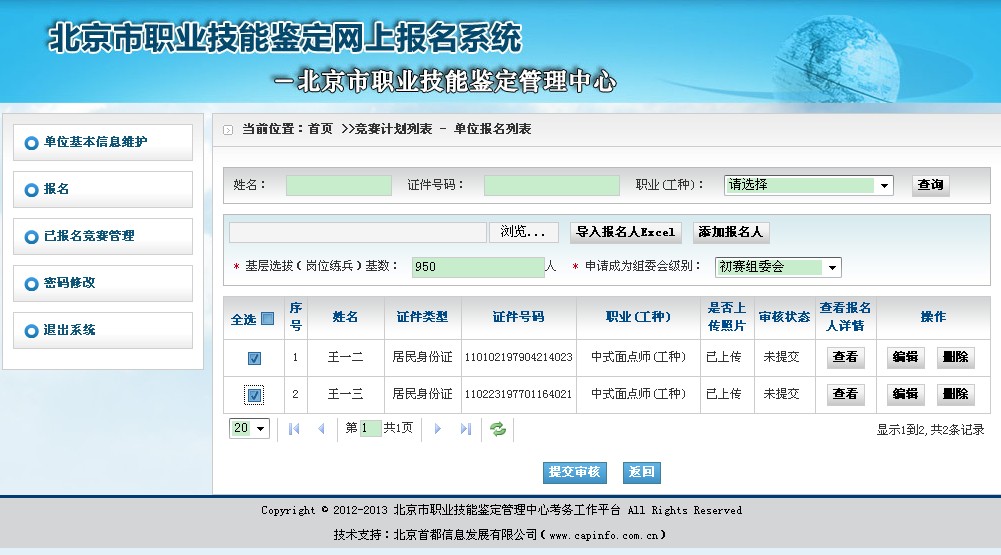Open the page size 20 dropdown

(261, 429)
